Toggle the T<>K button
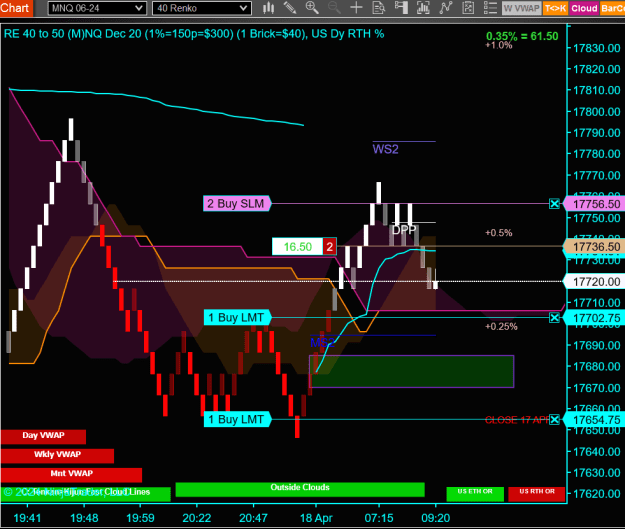Viewport: 625px width, 529px height. [x=556, y=8]
